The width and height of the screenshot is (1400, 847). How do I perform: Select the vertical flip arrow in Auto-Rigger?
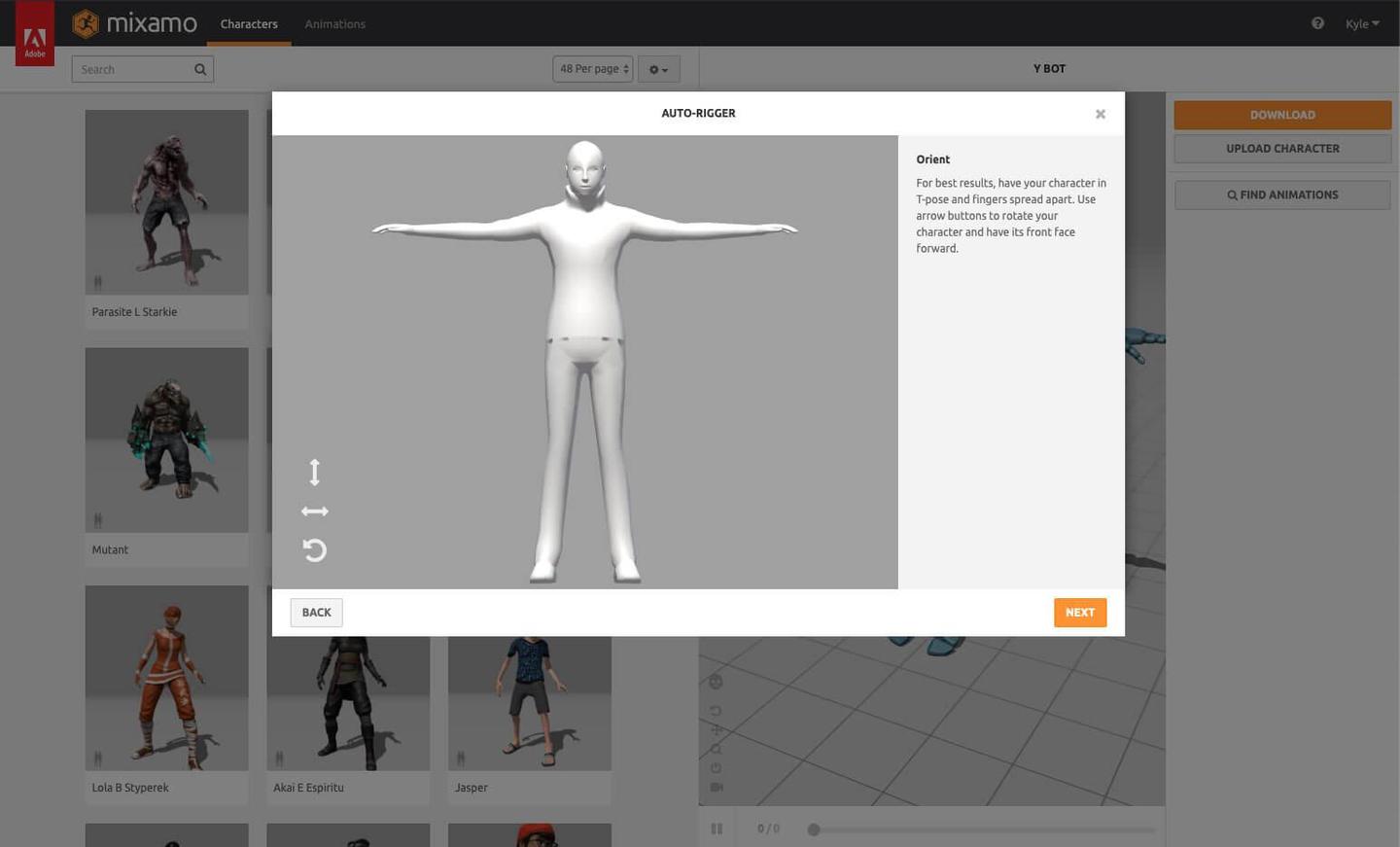(x=314, y=472)
